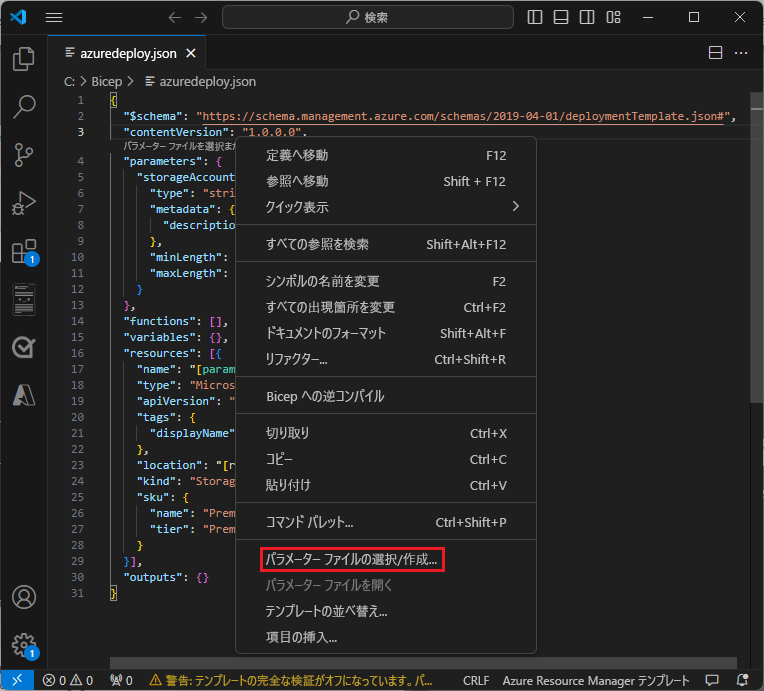The height and width of the screenshot is (691, 764).
Task: Choose シンボルの名前を変更 menu item
Action: click(x=385, y=281)
